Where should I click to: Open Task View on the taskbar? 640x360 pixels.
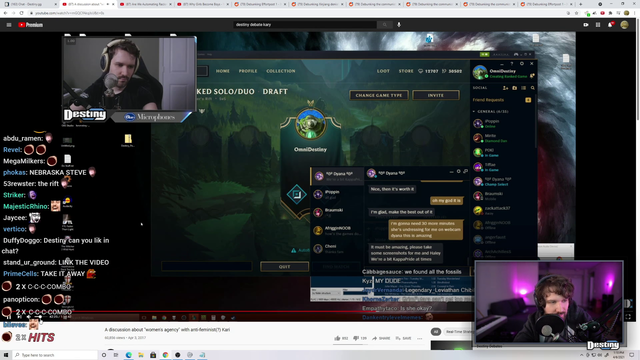click(116, 355)
